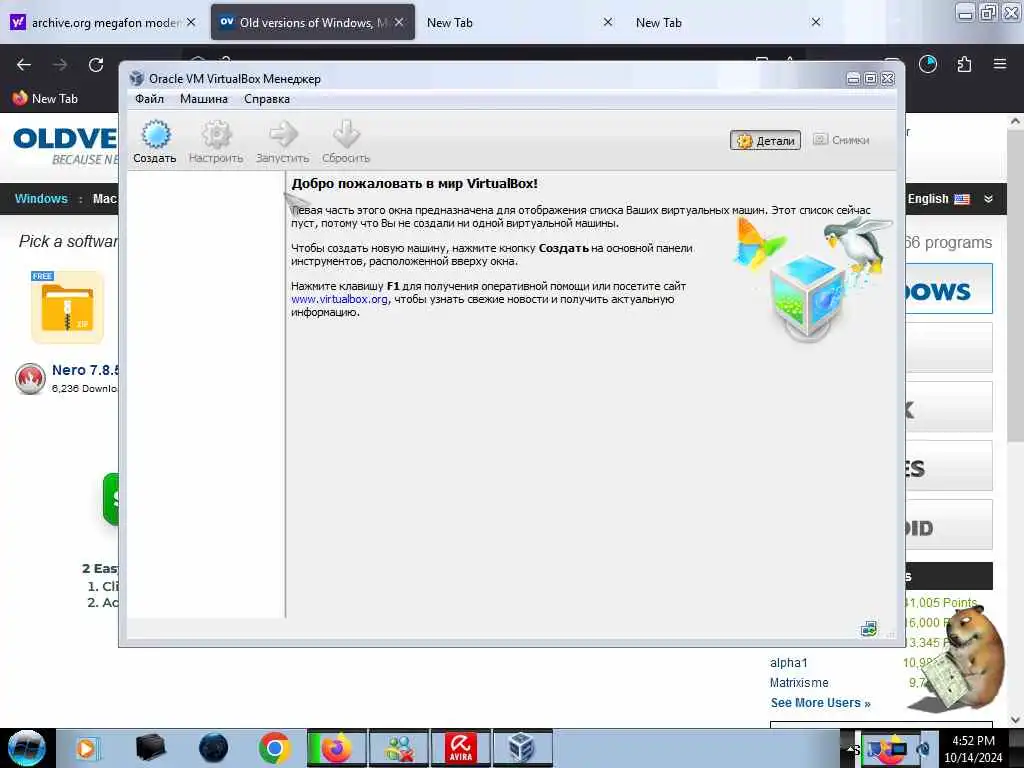Select the Детали (Details) toggle button
Image resolution: width=1024 pixels, height=768 pixels.
coord(765,140)
